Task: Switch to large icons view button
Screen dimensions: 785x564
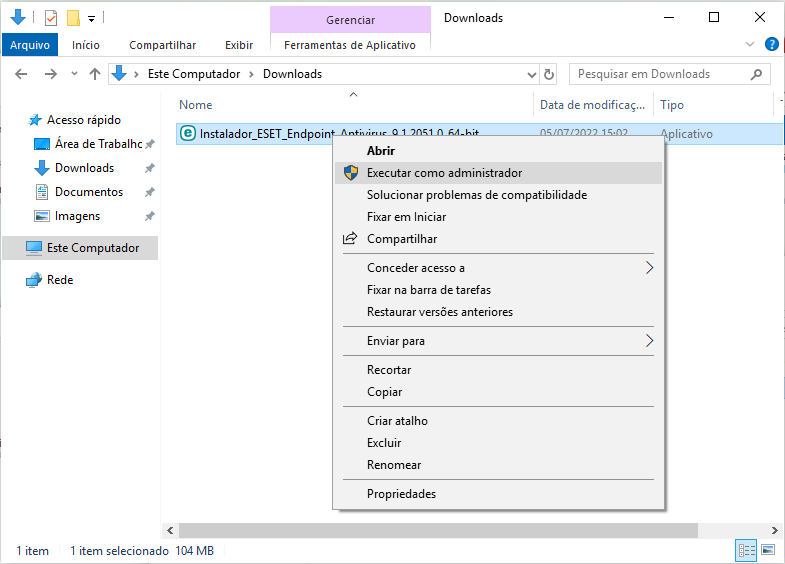Action: coord(768,550)
